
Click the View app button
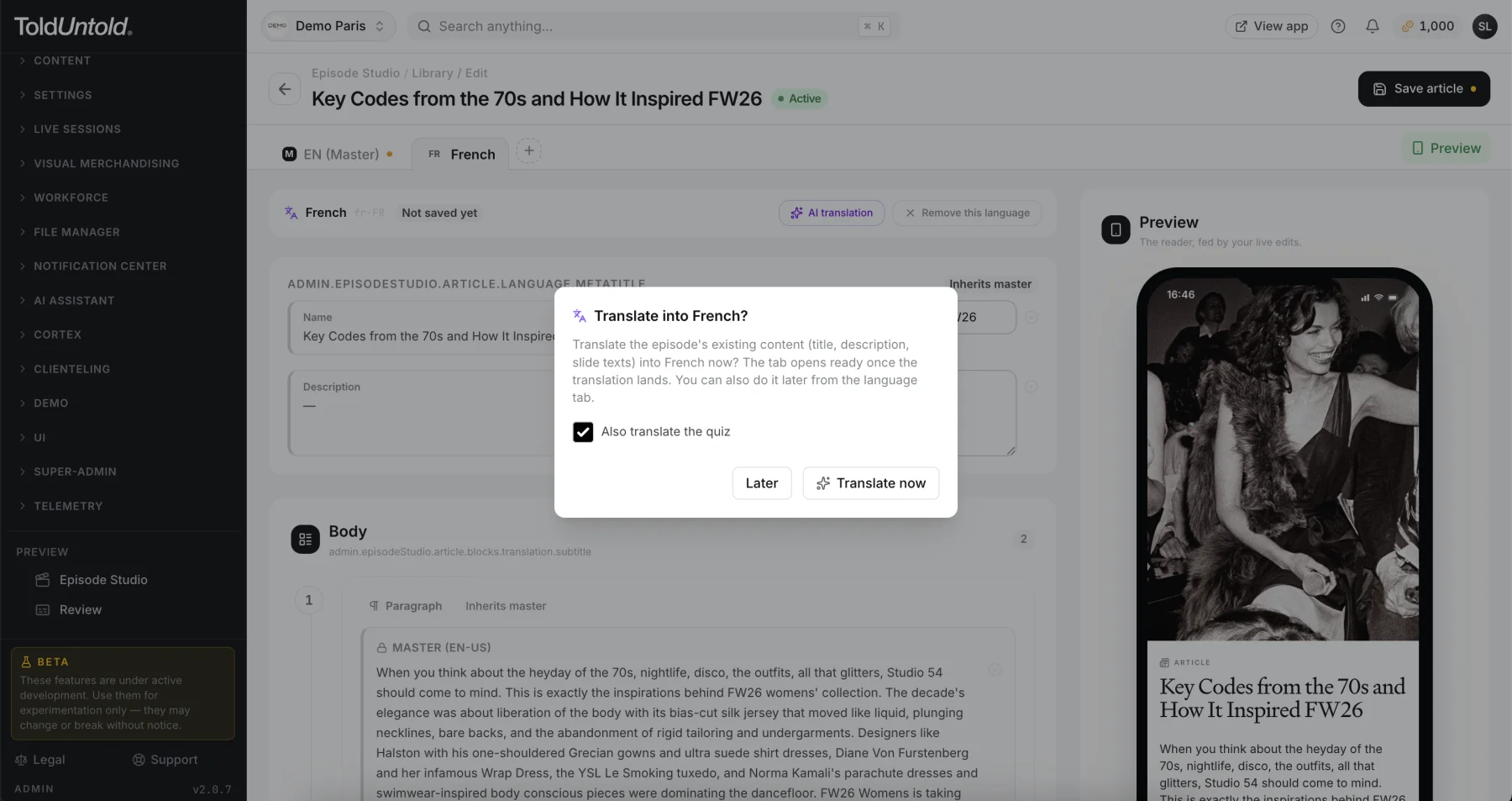pyautogui.click(x=1272, y=26)
